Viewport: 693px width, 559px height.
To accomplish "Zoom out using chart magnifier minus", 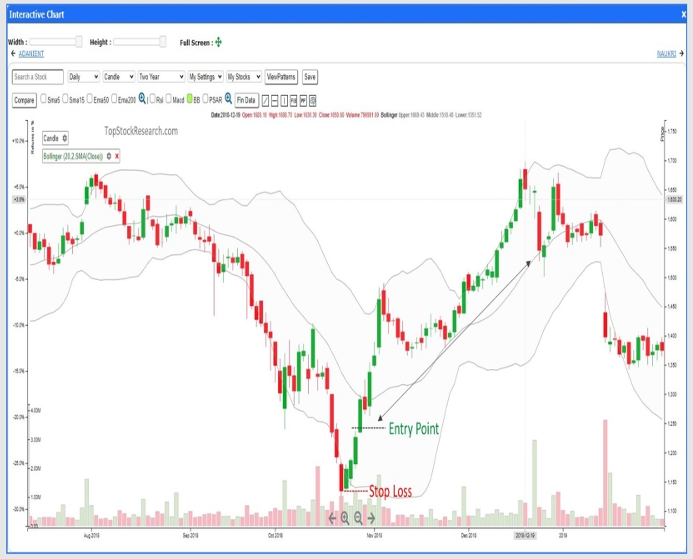I will [359, 518].
